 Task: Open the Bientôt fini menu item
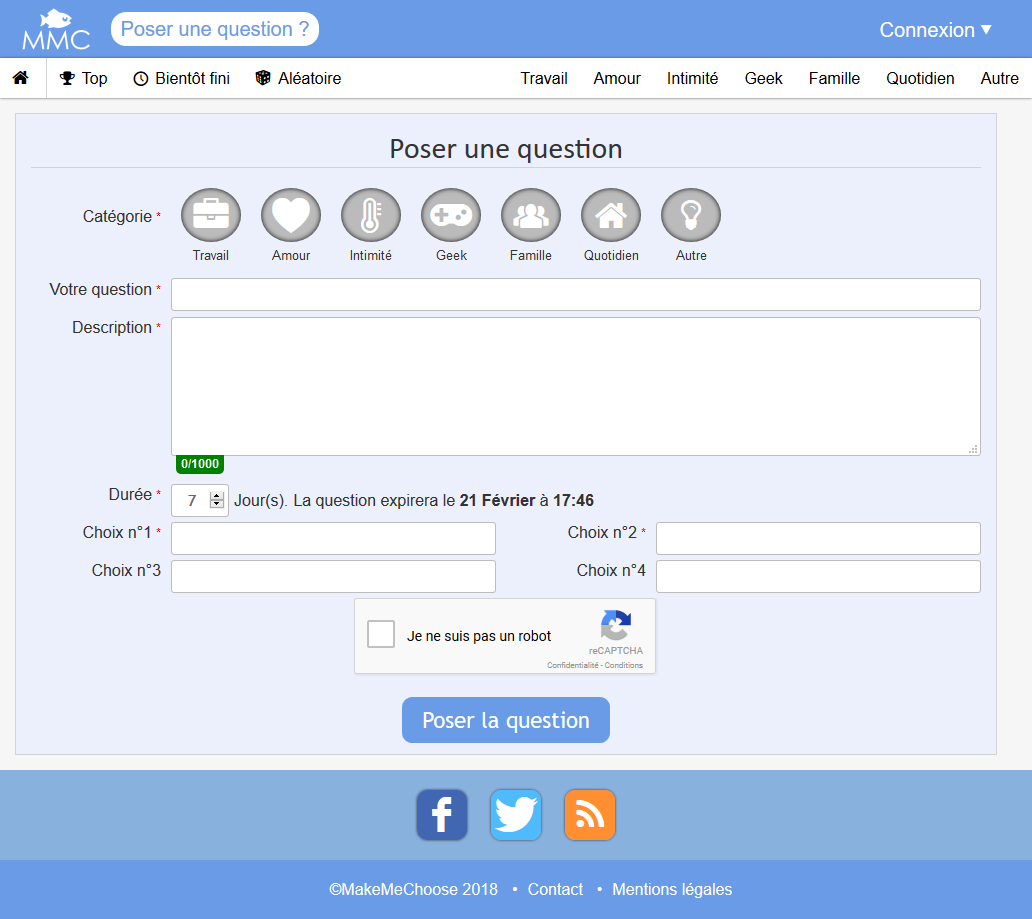pos(182,78)
